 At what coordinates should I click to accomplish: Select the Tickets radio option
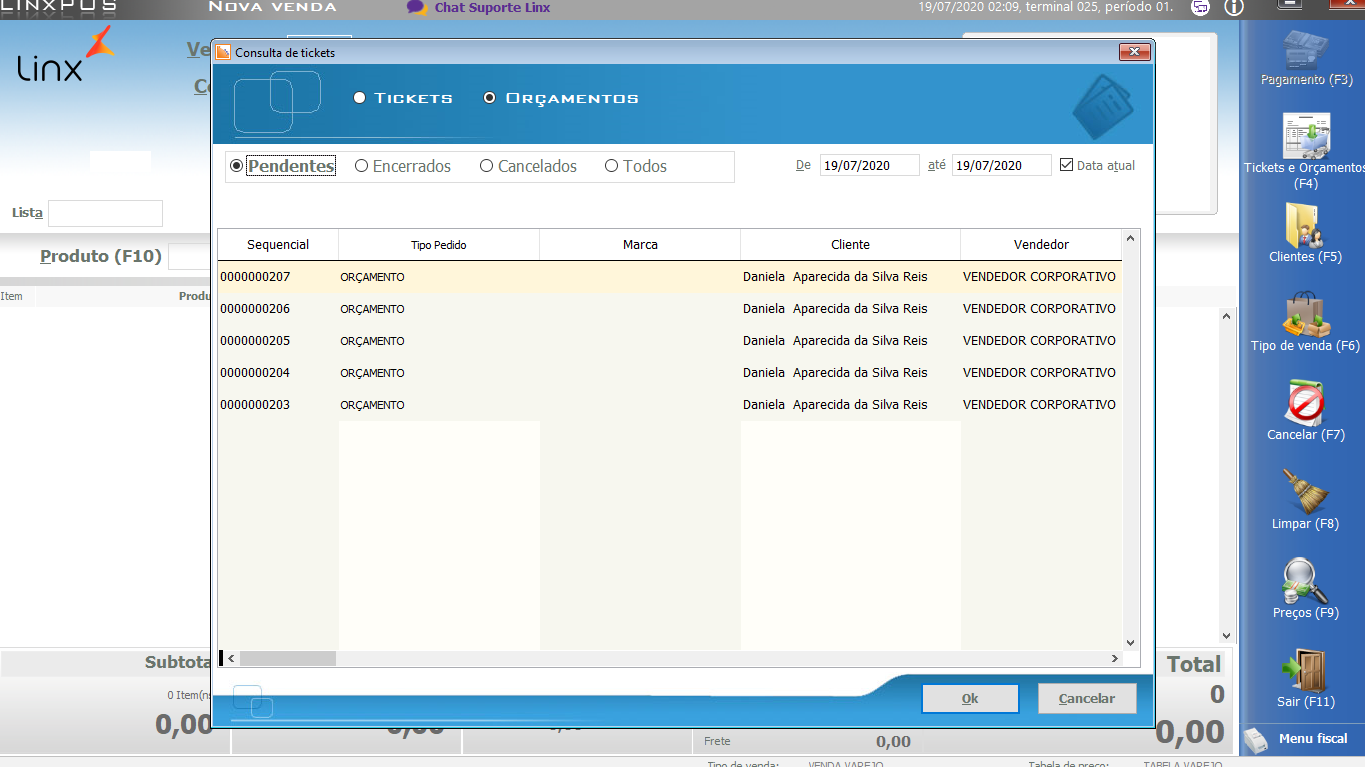[360, 98]
